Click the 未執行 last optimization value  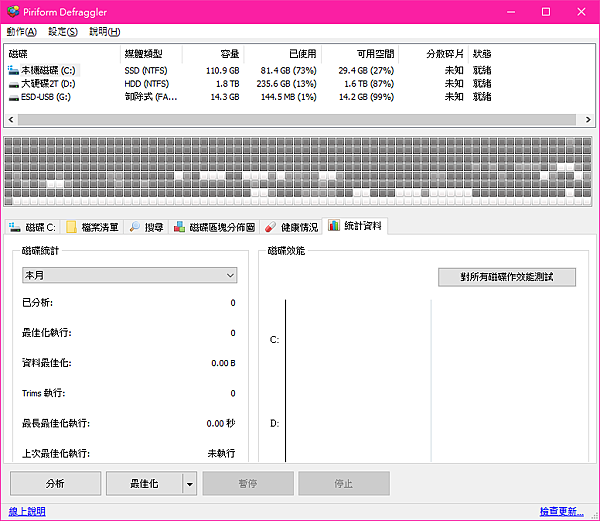click(222, 454)
